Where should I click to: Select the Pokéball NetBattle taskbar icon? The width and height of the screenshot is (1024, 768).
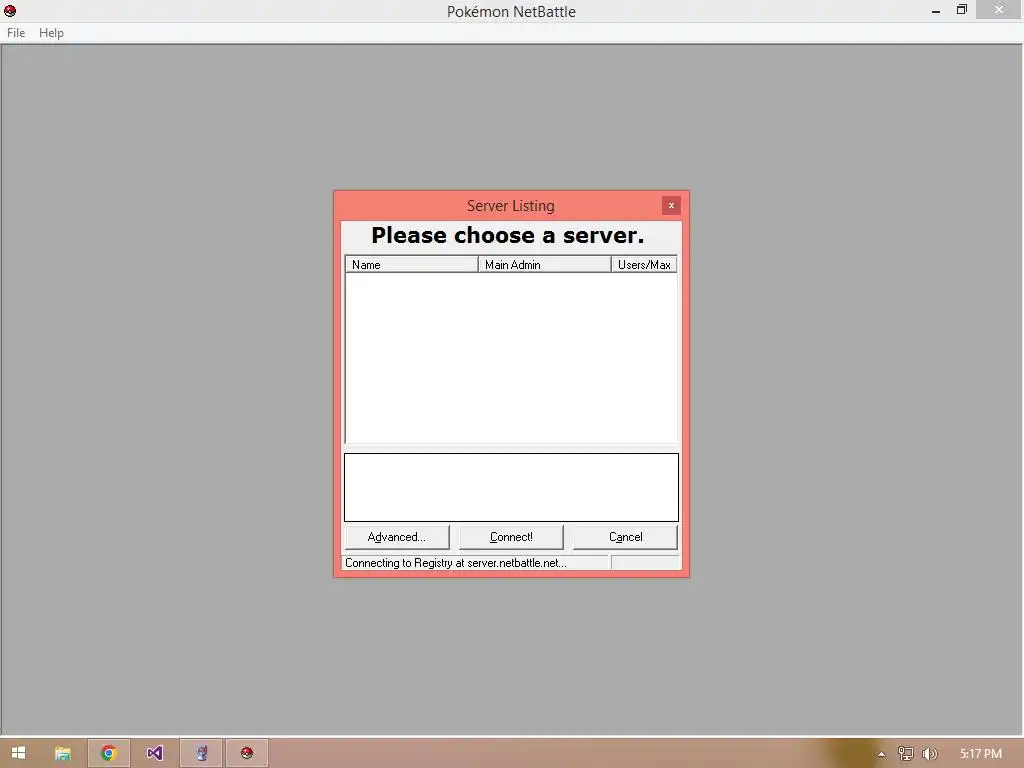point(246,753)
